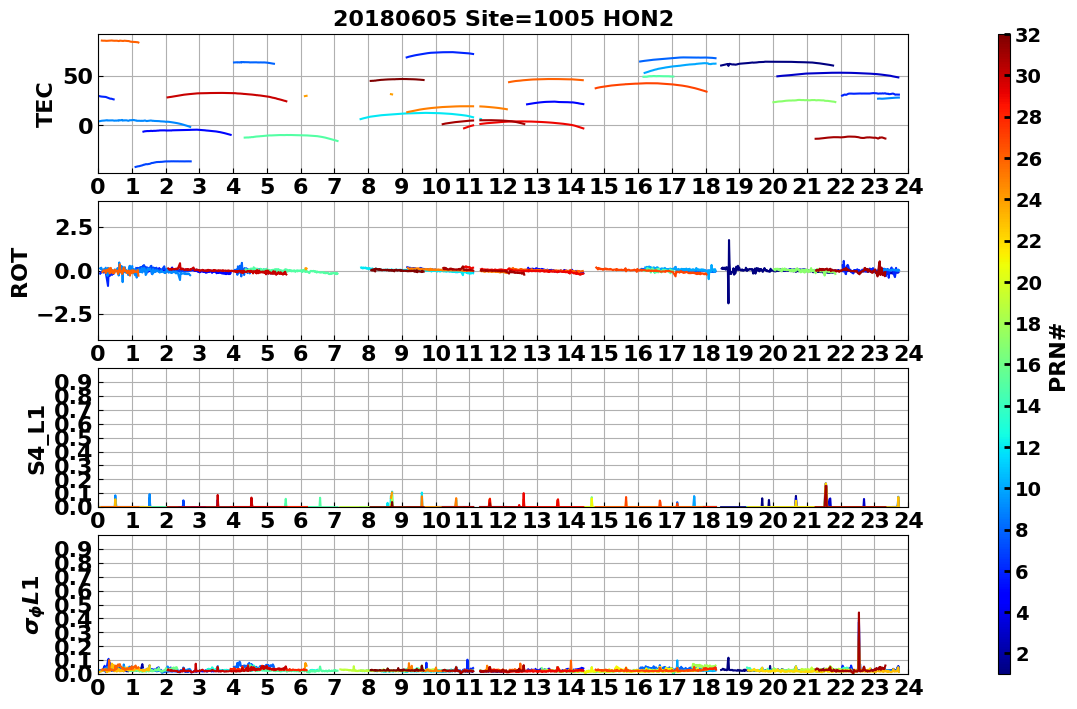This screenshot has height=709, width=1077.
Task: Click the colorbar tick label "6"
Action: [x=1022, y=571]
